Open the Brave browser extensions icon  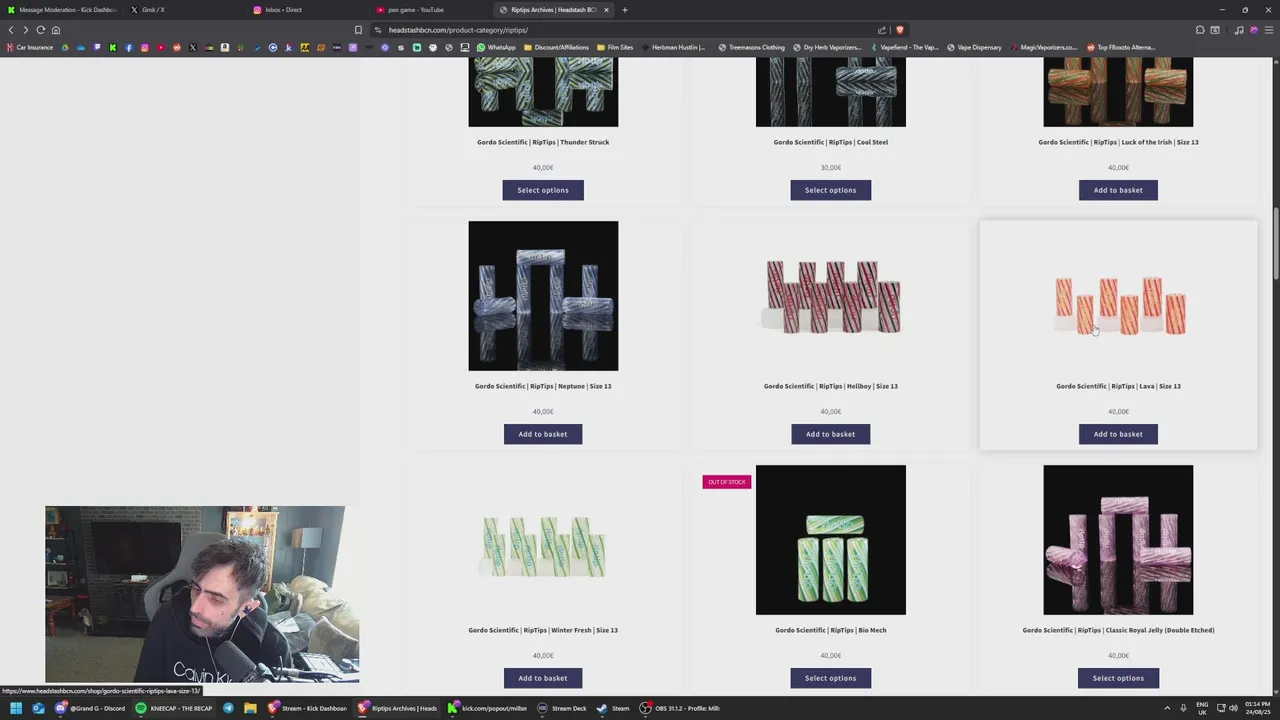coord(1200,30)
